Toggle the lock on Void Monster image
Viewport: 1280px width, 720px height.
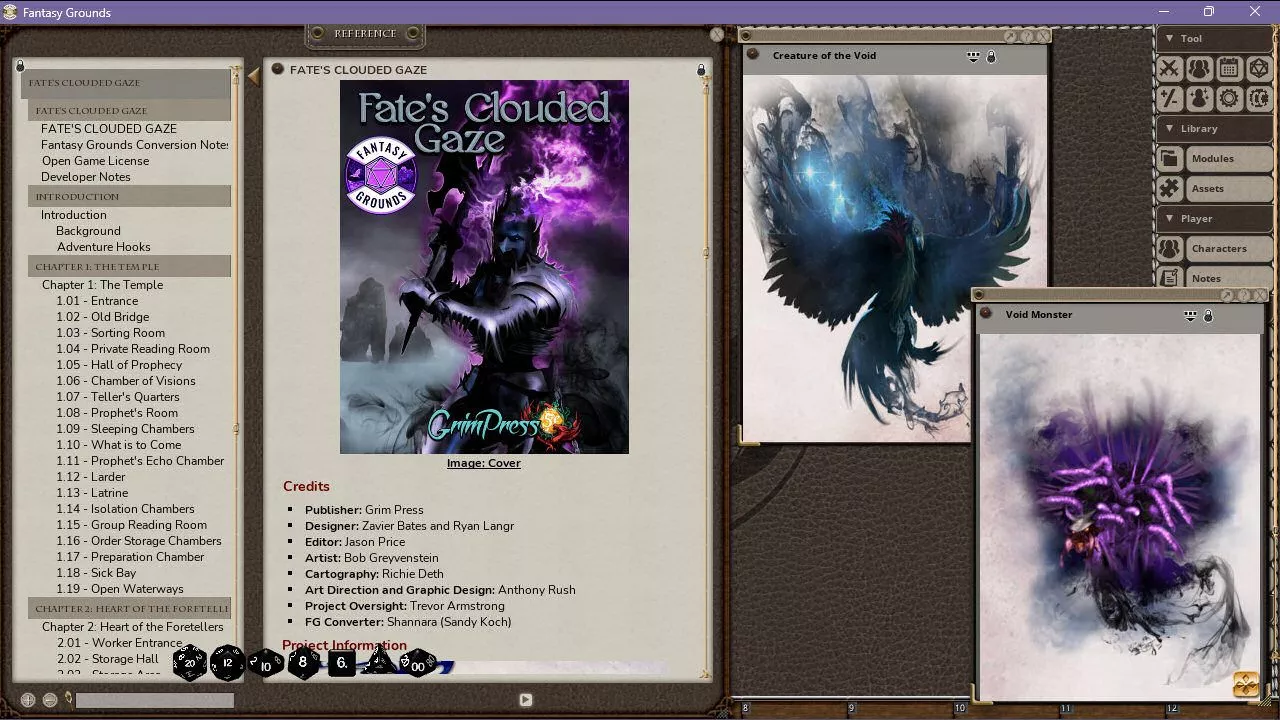pyautogui.click(x=1208, y=316)
